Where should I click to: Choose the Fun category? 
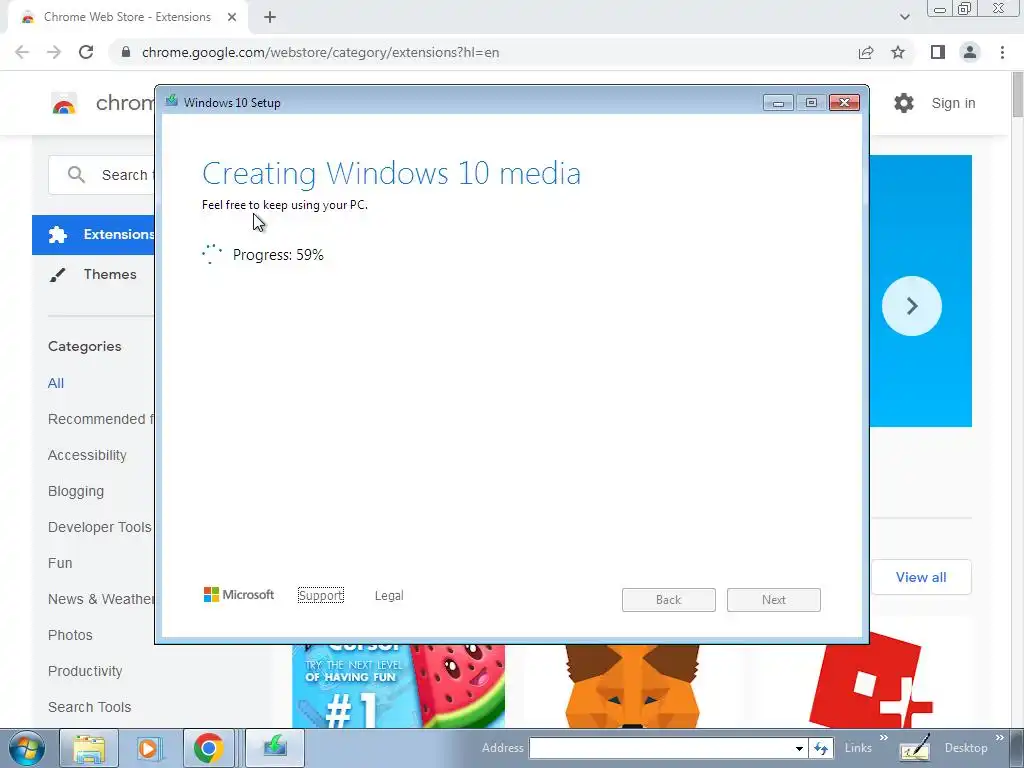(x=60, y=563)
